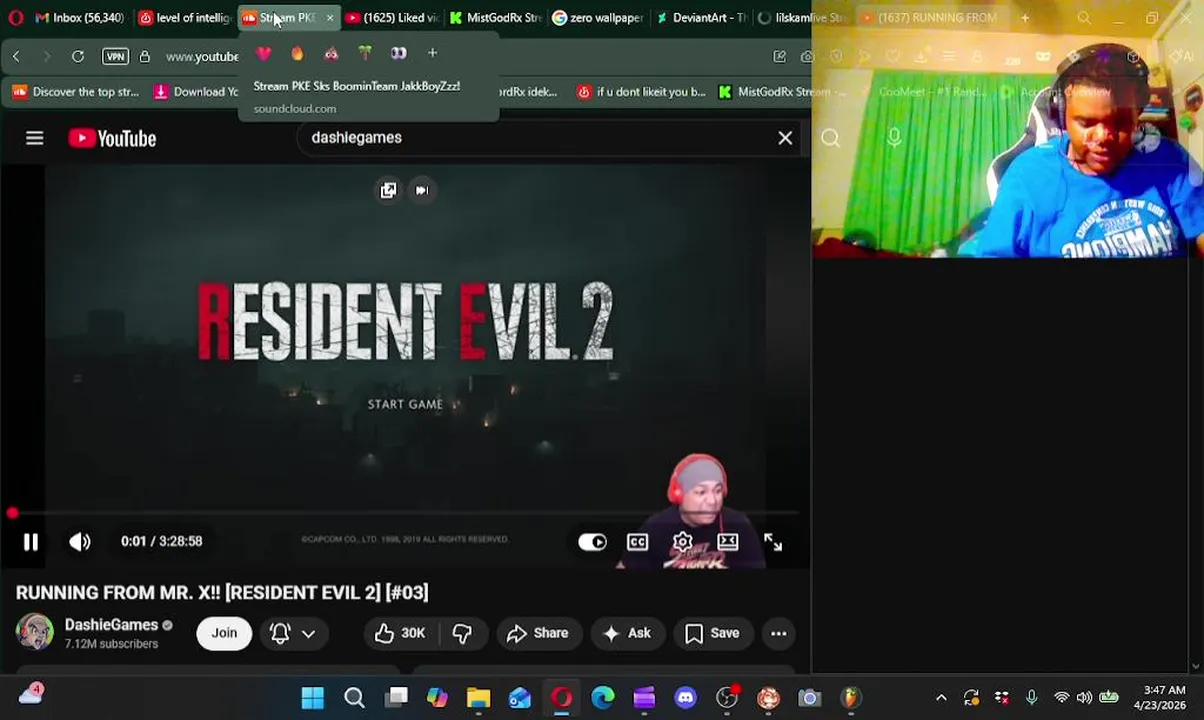Go back with the browser back arrow
The height and width of the screenshot is (720, 1204).
click(16, 57)
